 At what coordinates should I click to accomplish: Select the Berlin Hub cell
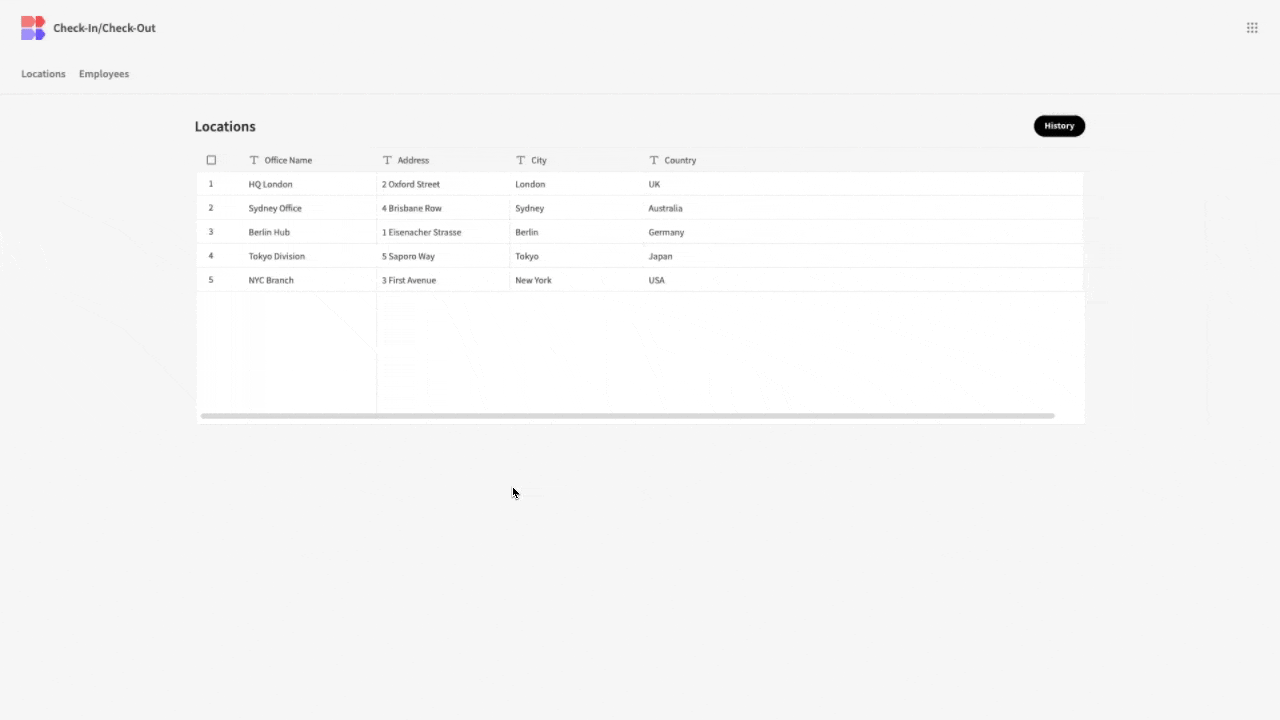tap(310, 232)
